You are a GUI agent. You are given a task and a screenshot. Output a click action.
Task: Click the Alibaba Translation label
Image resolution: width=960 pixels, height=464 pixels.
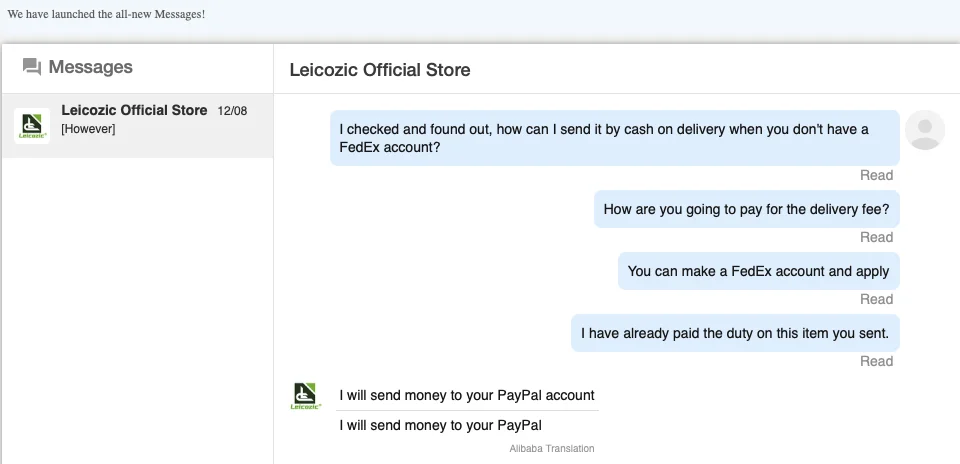[x=552, y=449]
